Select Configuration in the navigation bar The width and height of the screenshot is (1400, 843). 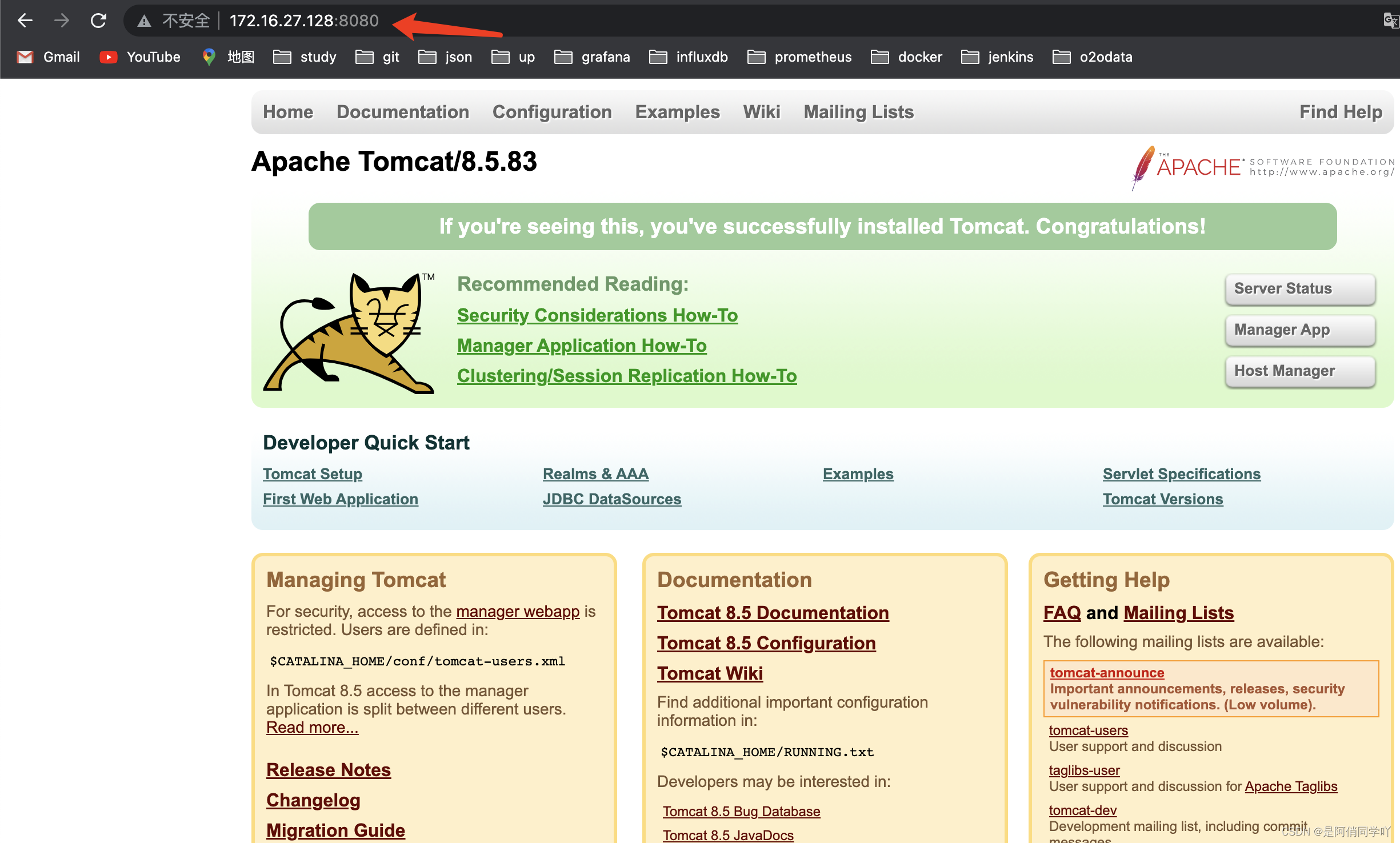551,112
